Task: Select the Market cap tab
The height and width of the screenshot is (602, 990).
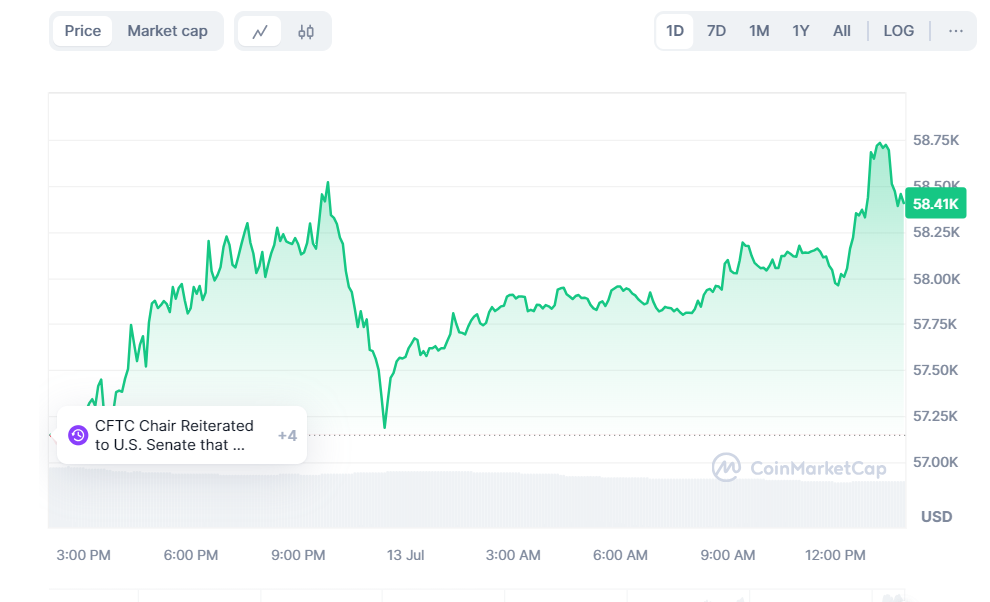Action: pyautogui.click(x=167, y=31)
